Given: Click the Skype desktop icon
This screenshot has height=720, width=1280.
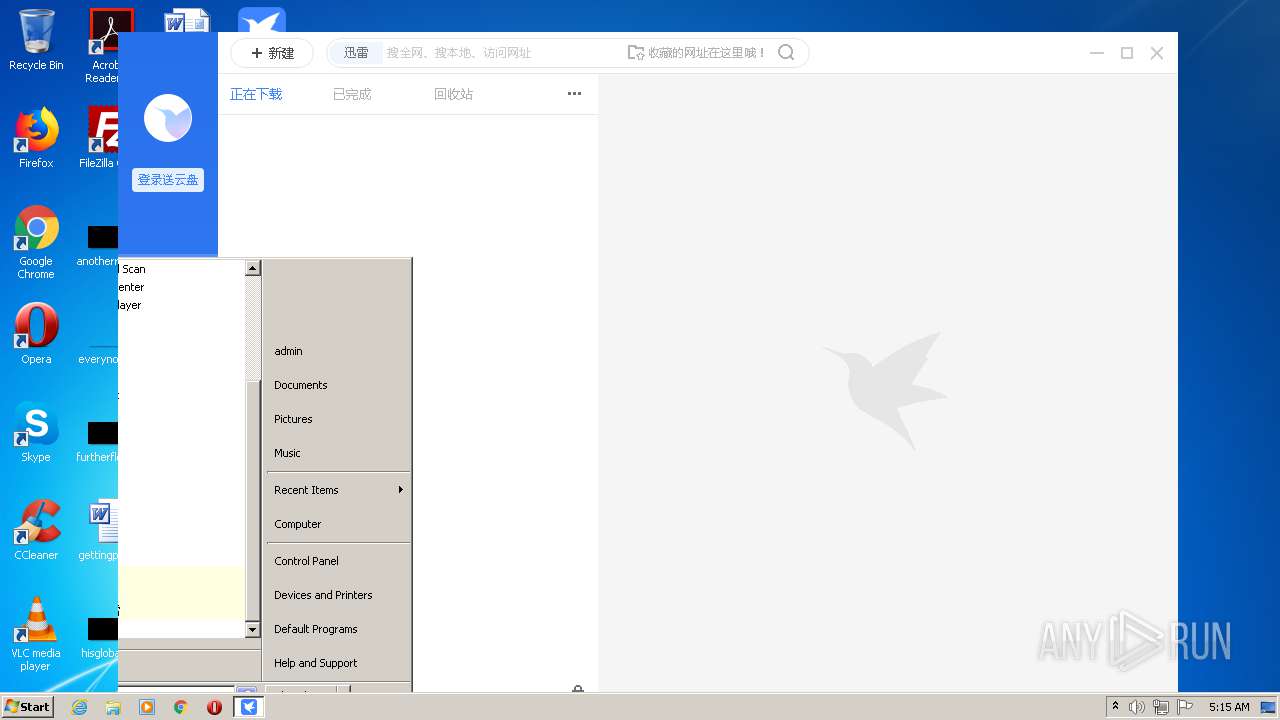Looking at the screenshot, I should [x=36, y=432].
